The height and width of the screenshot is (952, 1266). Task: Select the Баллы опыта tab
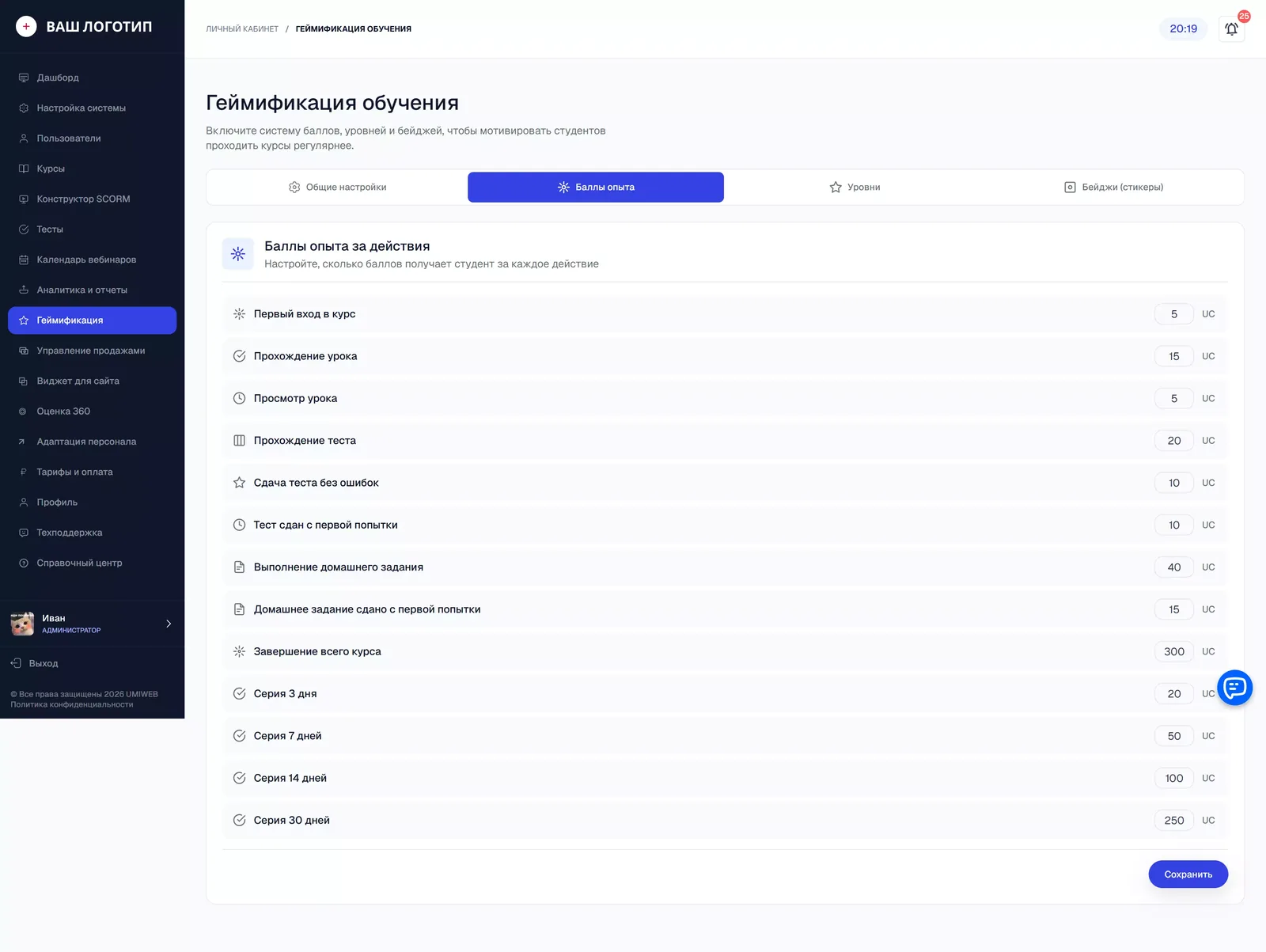click(596, 187)
